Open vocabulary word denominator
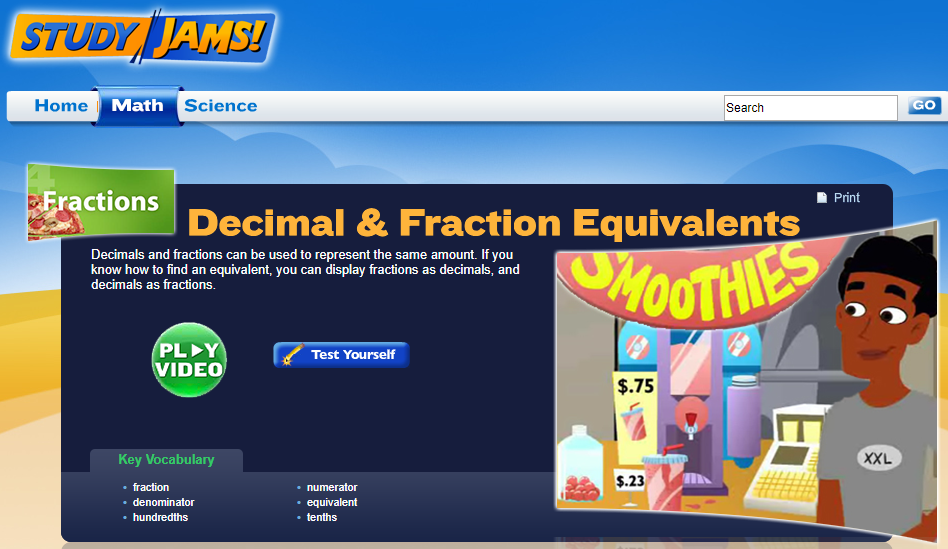The image size is (948, 549). 163,502
